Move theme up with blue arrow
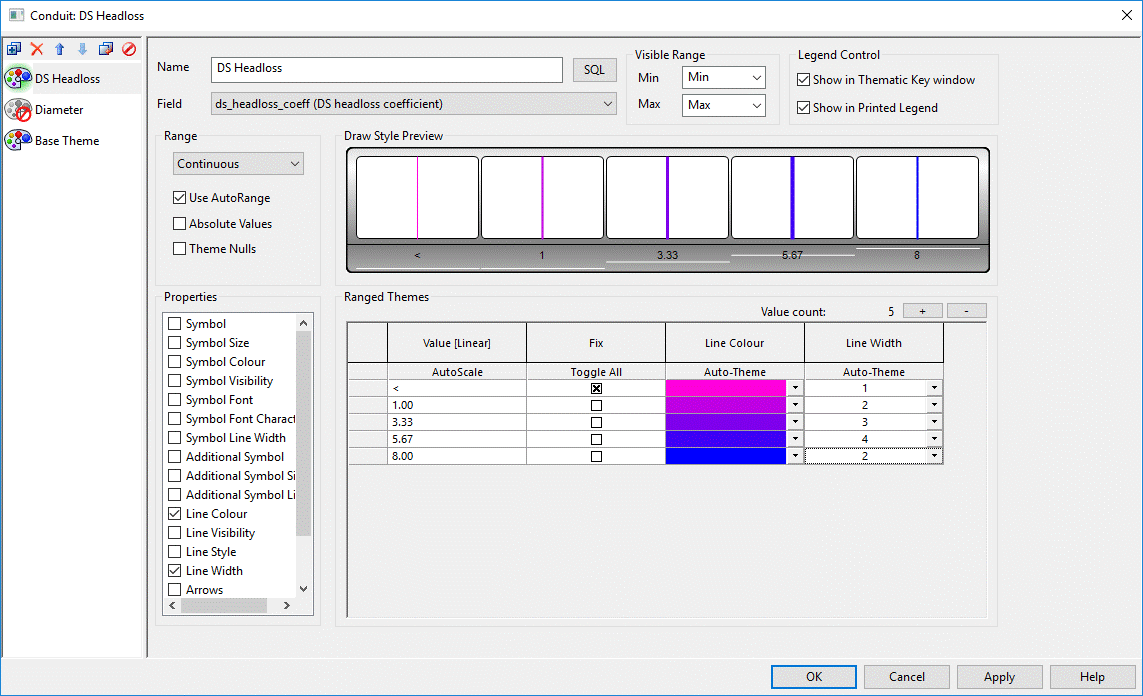The width and height of the screenshot is (1143, 696). coord(60,49)
